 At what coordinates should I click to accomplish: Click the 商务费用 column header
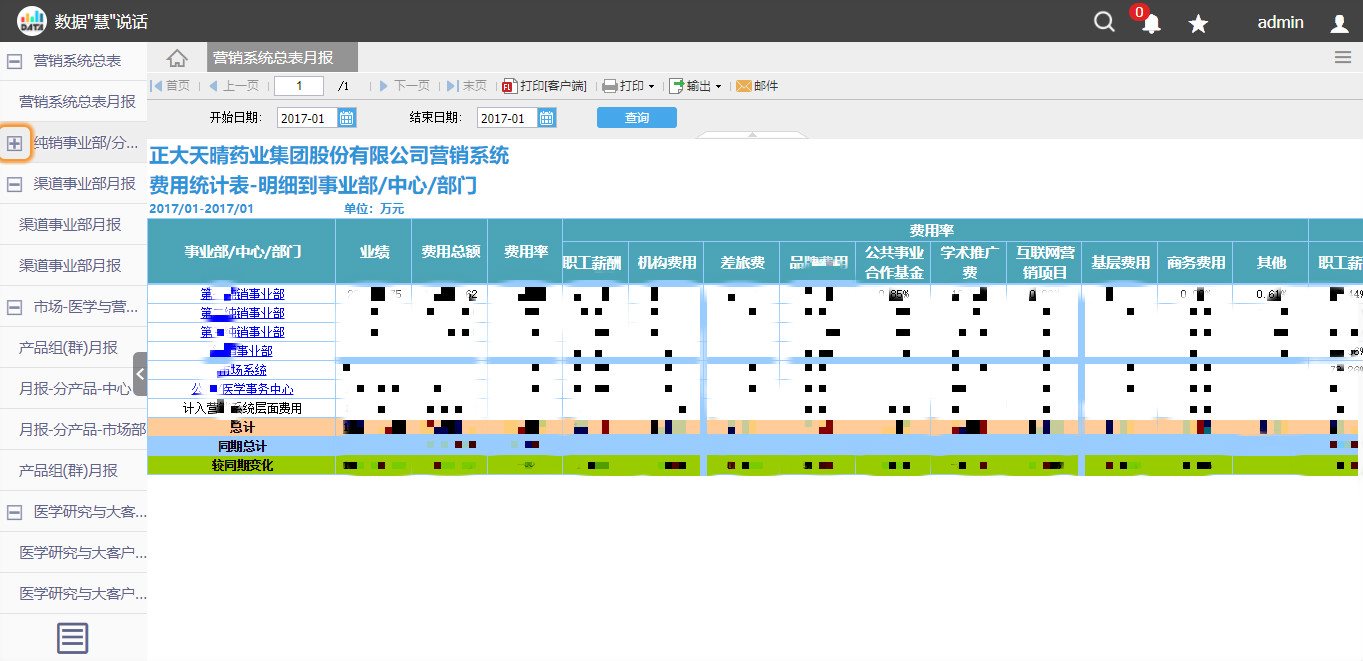(x=1195, y=262)
